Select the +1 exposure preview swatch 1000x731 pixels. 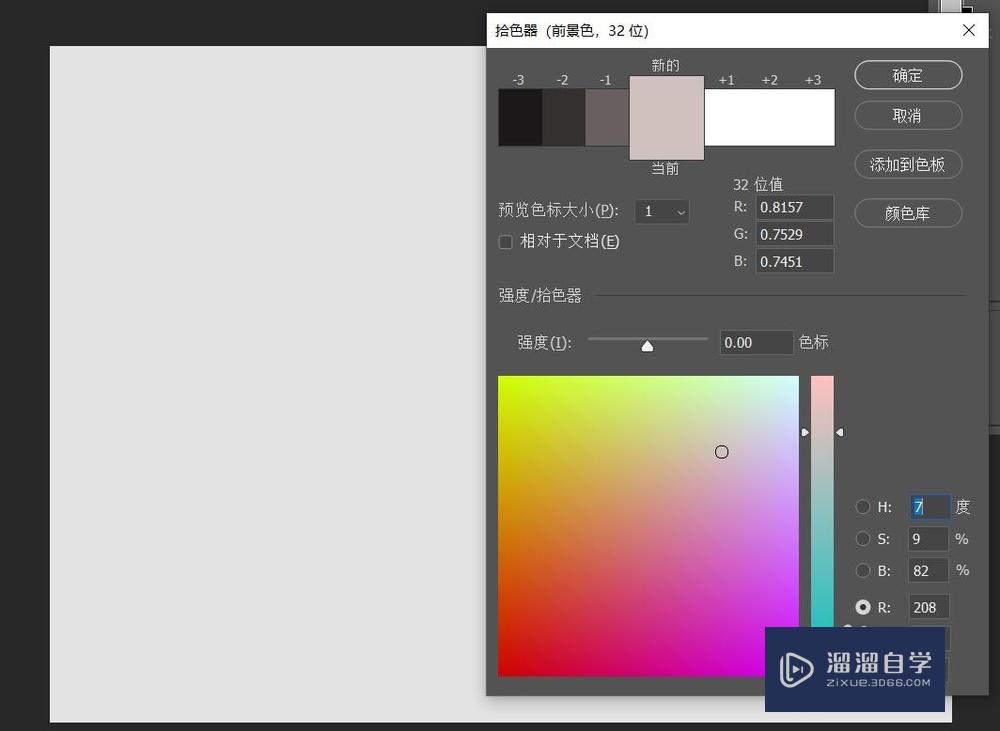(x=726, y=117)
